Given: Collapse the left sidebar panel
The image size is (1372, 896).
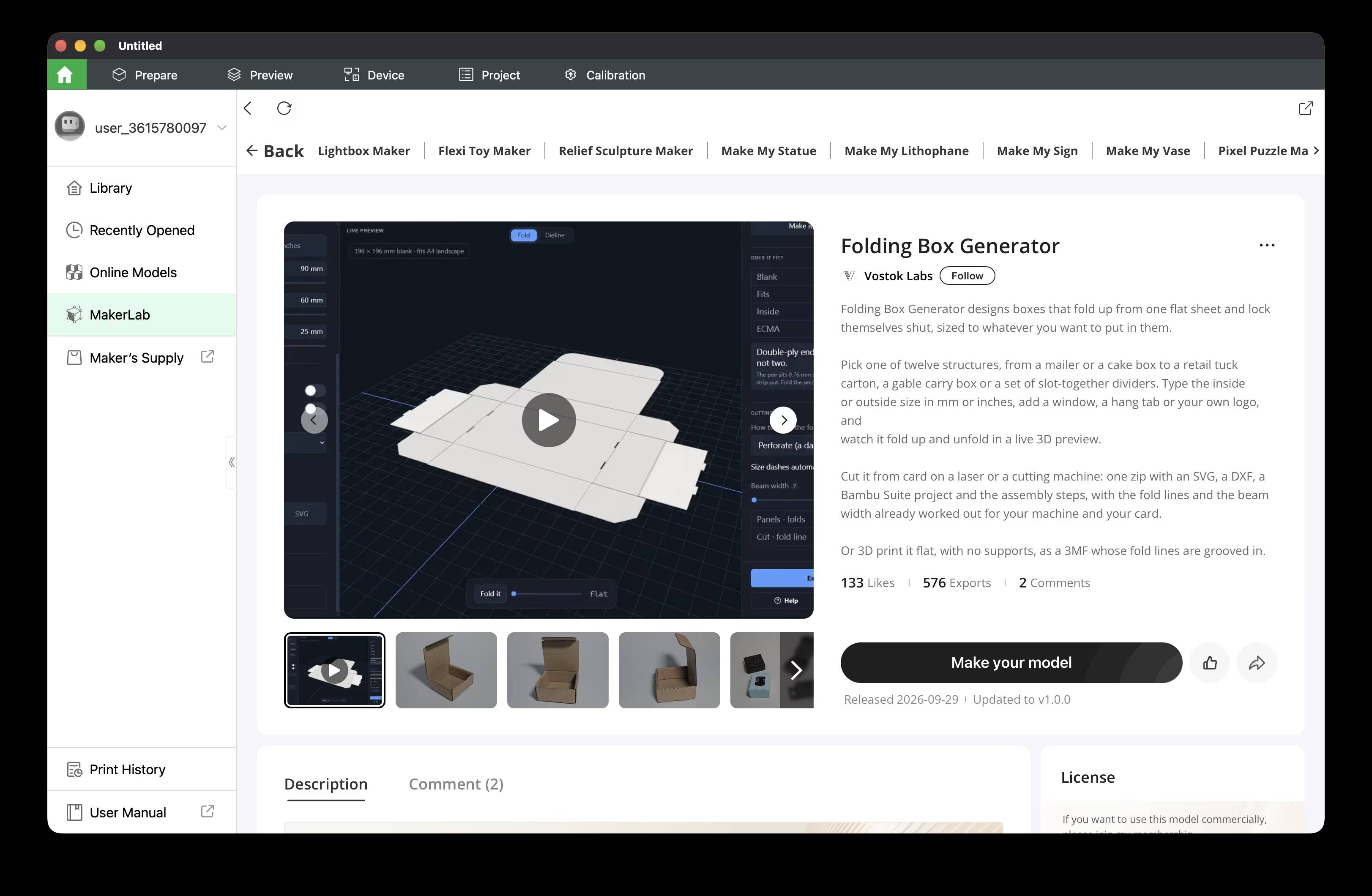Looking at the screenshot, I should pyautogui.click(x=231, y=462).
